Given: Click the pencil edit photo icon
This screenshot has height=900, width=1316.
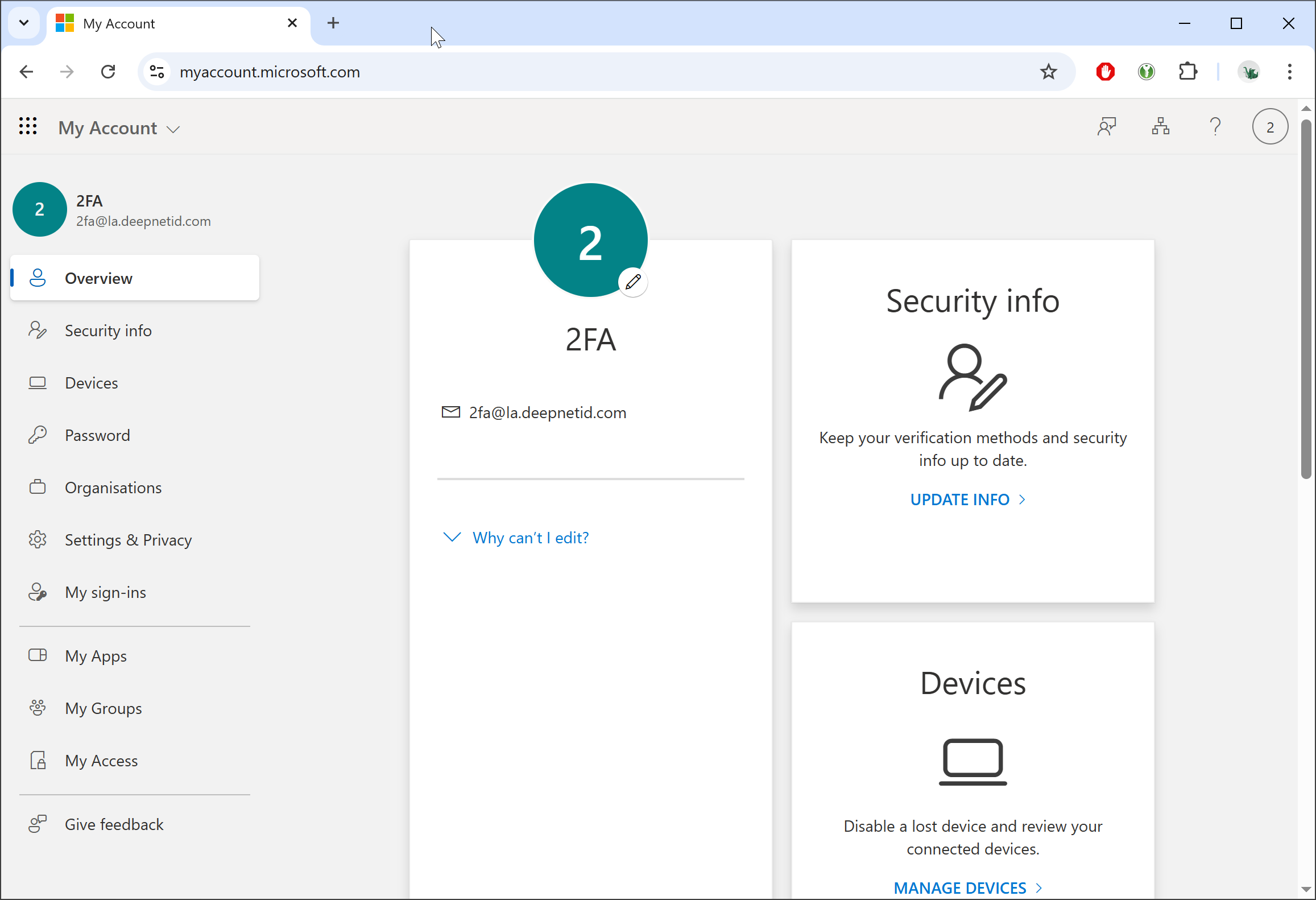Looking at the screenshot, I should click(x=633, y=282).
